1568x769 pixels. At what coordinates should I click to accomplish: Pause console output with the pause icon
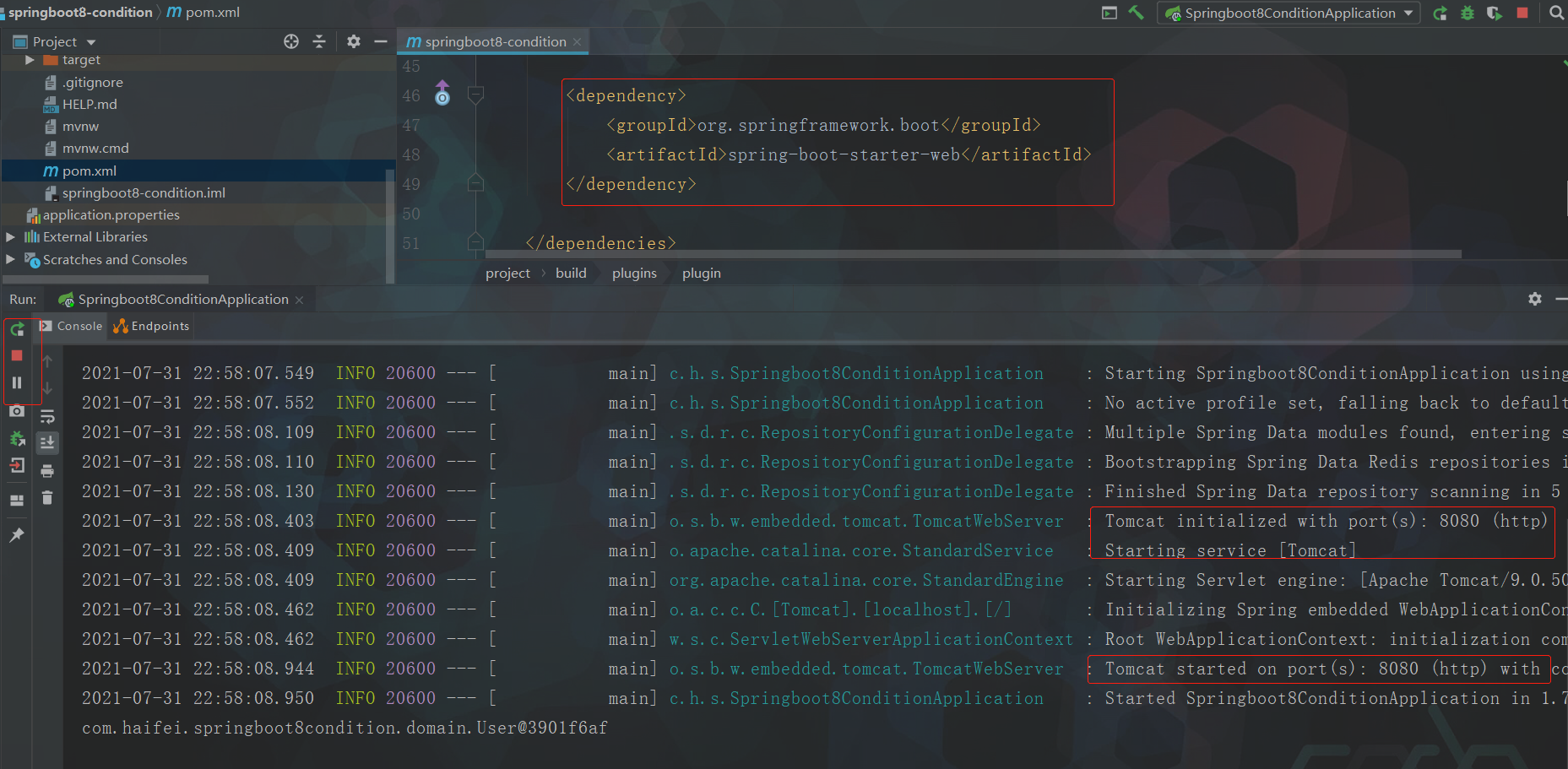[17, 382]
